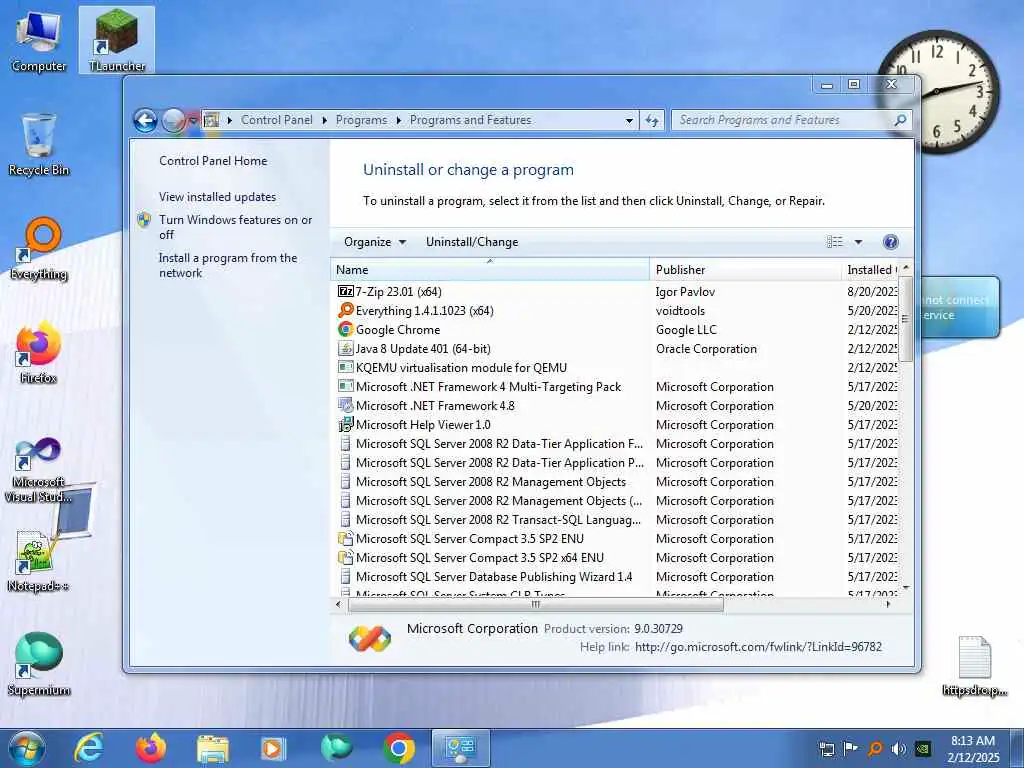The image size is (1024, 768).
Task: Open Windows Media Player from the taskbar
Action: [273, 748]
